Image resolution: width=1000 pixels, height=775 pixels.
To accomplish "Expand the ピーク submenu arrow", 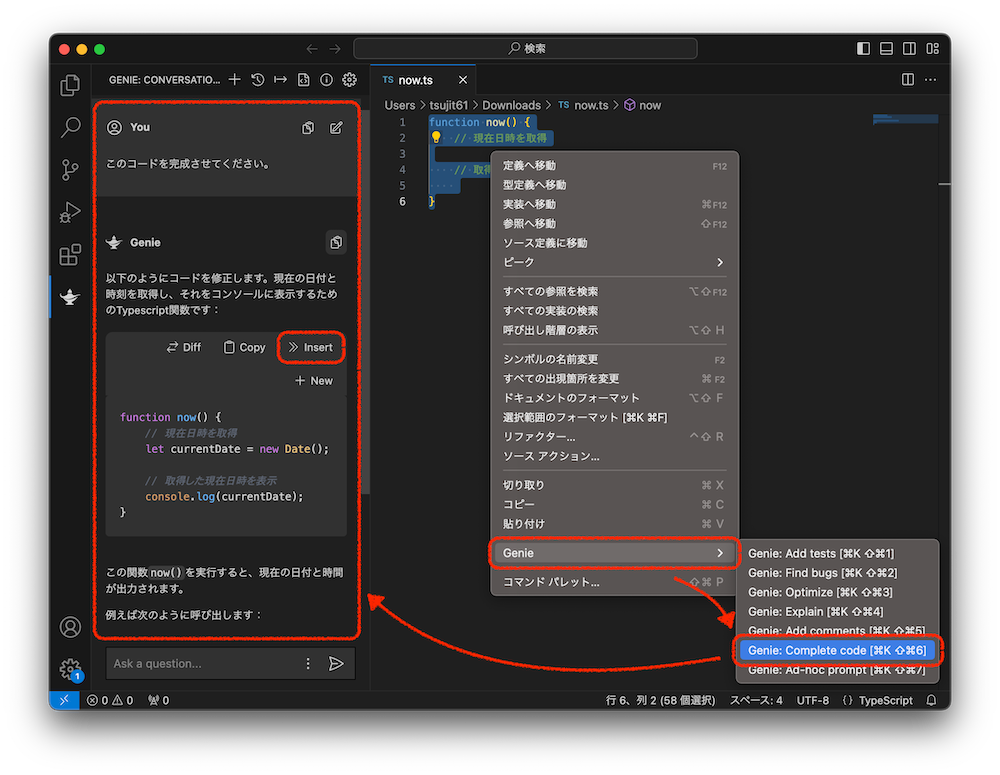I will pos(719,262).
